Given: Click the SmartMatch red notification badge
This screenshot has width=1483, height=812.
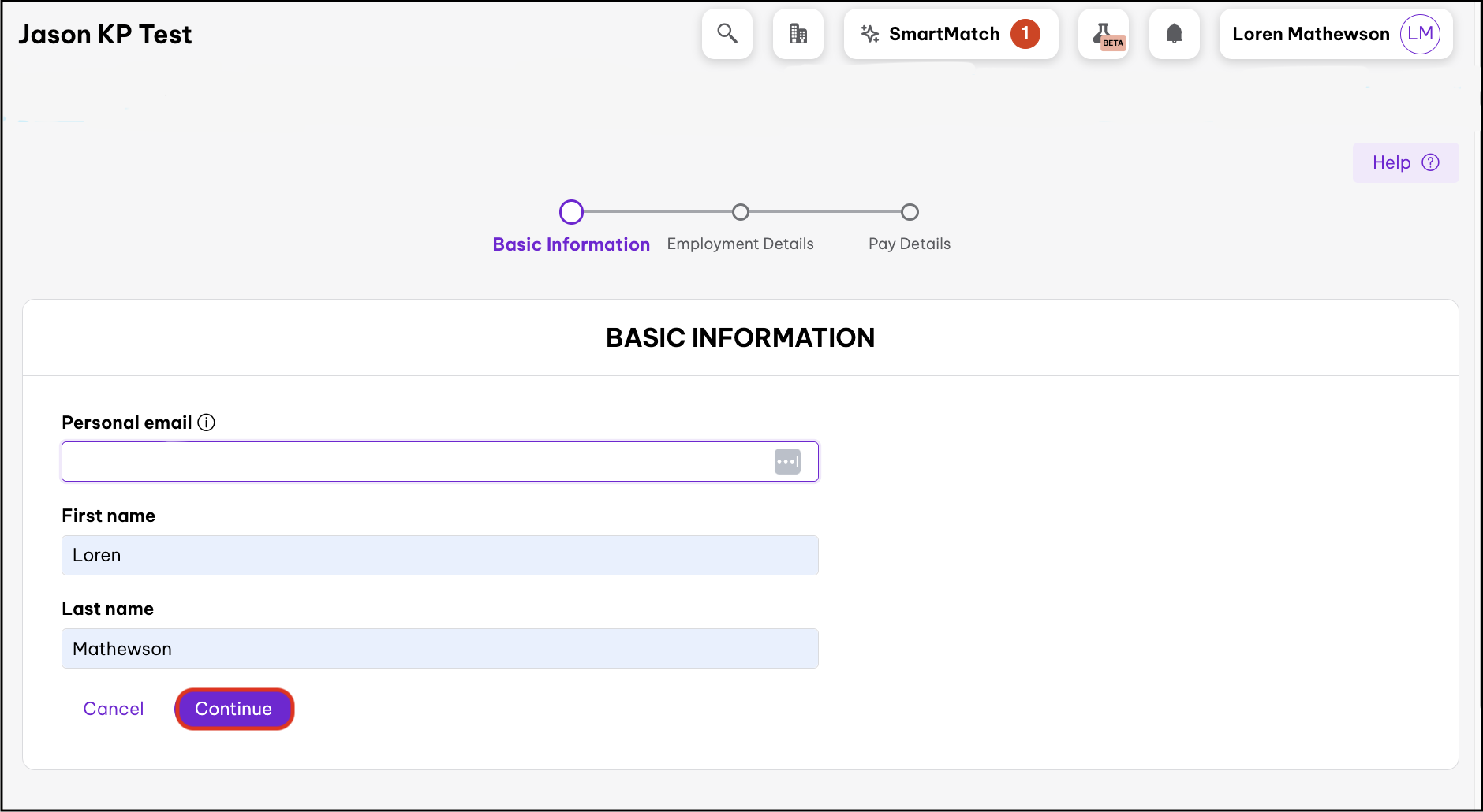Looking at the screenshot, I should 1025,34.
